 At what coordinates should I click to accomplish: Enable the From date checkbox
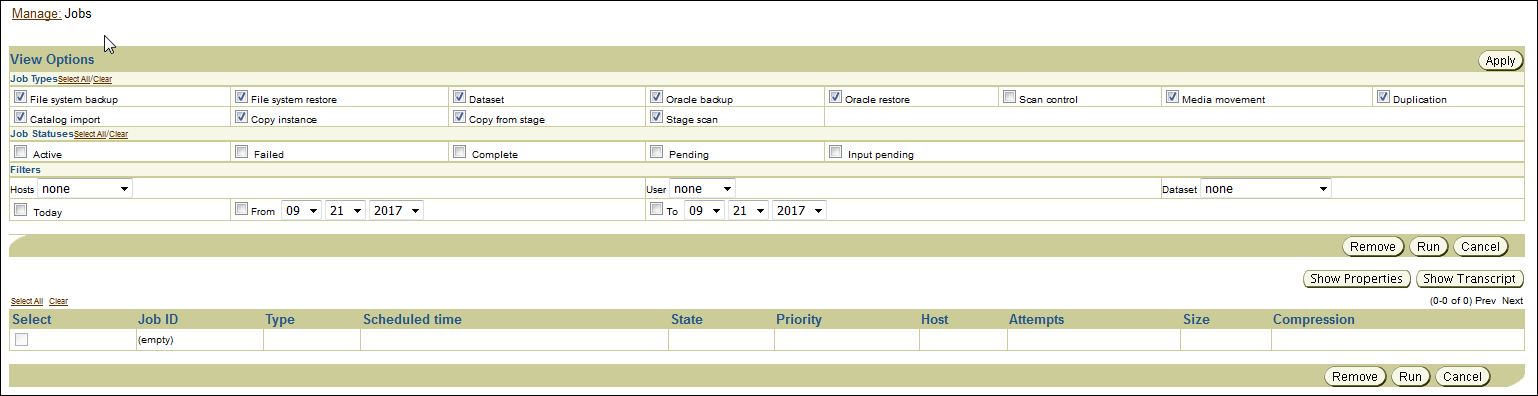(x=241, y=209)
